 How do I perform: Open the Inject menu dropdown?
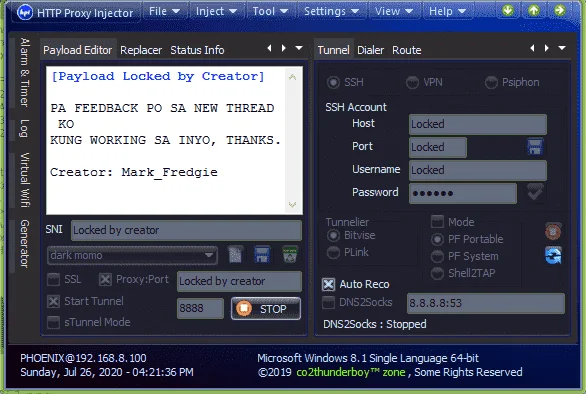click(x=216, y=11)
